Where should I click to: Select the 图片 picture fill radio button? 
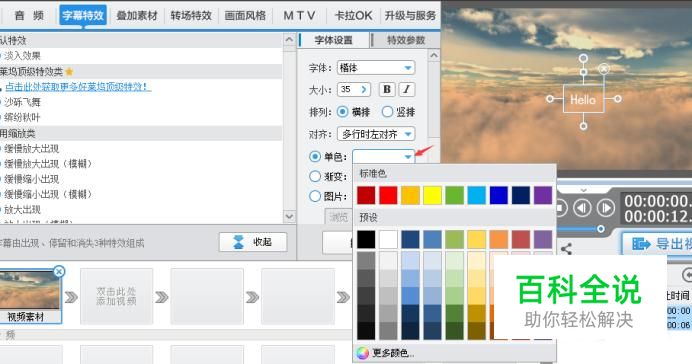tap(315, 196)
